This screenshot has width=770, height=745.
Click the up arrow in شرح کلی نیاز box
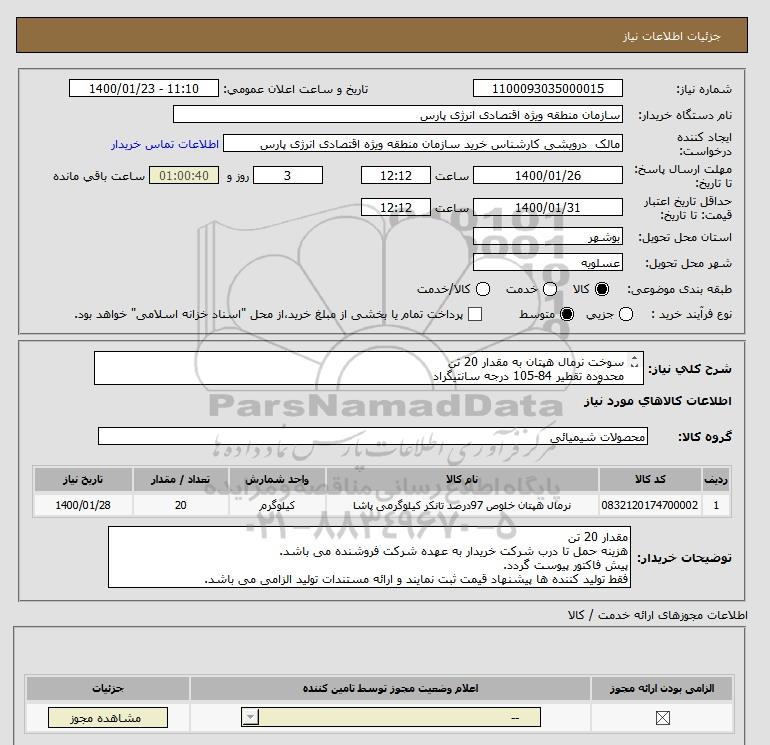(634, 359)
